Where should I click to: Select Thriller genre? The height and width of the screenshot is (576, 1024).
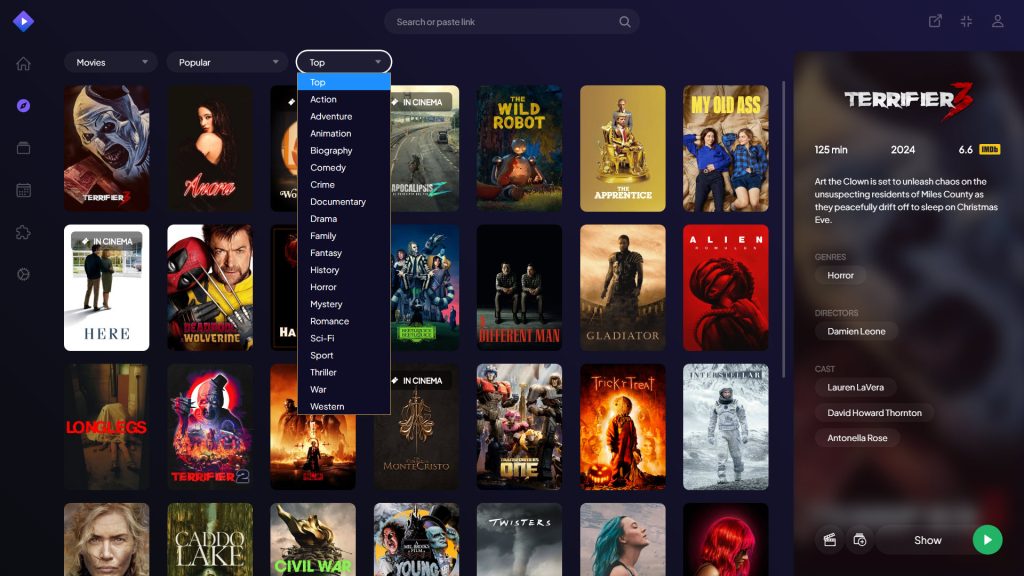[344, 372]
